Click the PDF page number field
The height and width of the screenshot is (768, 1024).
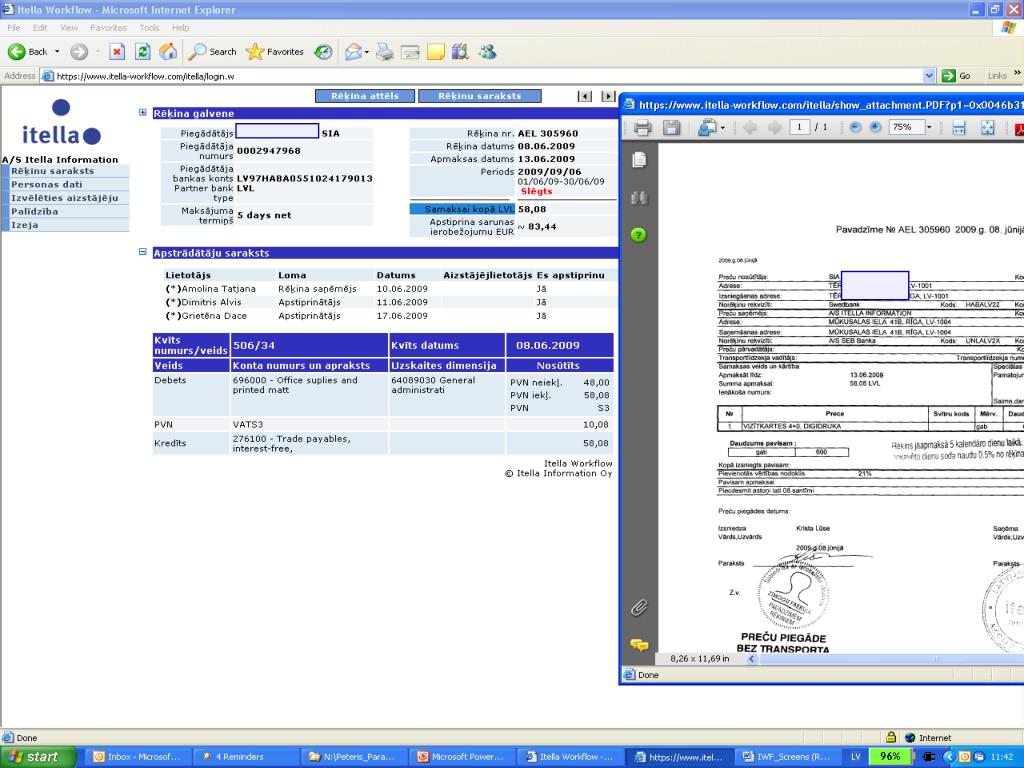pyautogui.click(x=799, y=127)
